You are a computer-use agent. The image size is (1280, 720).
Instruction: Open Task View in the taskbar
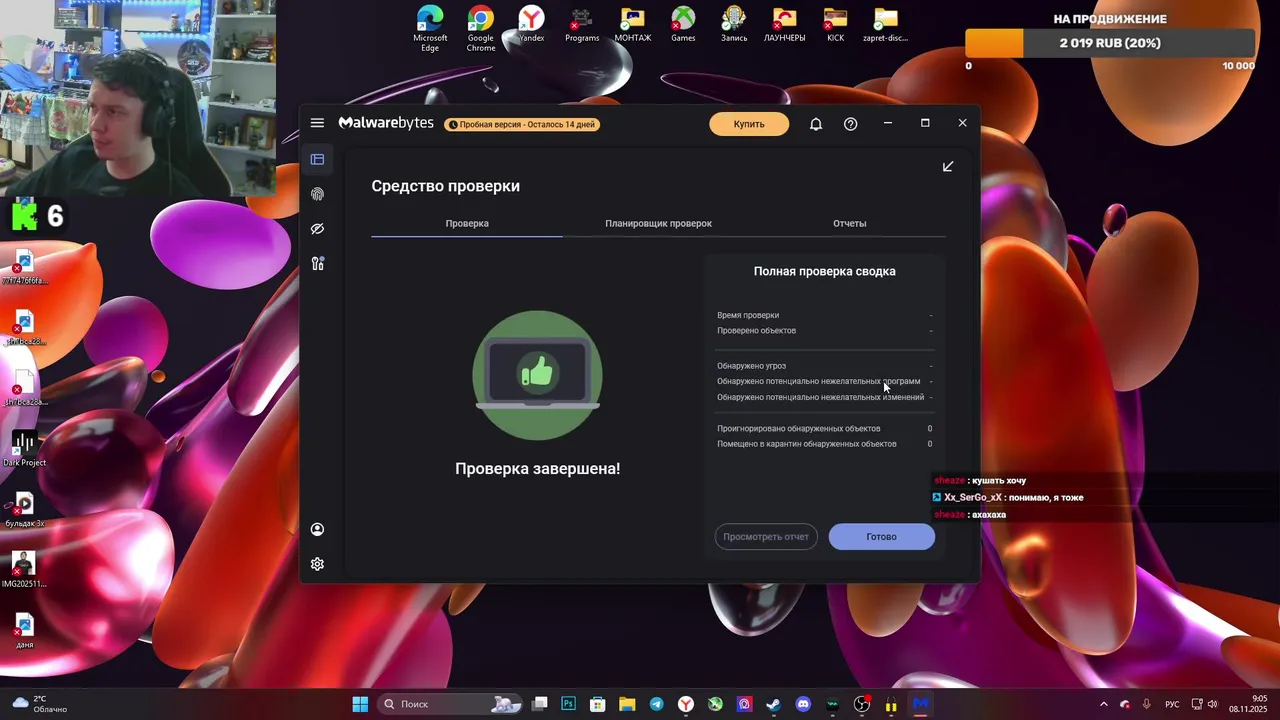(540, 704)
